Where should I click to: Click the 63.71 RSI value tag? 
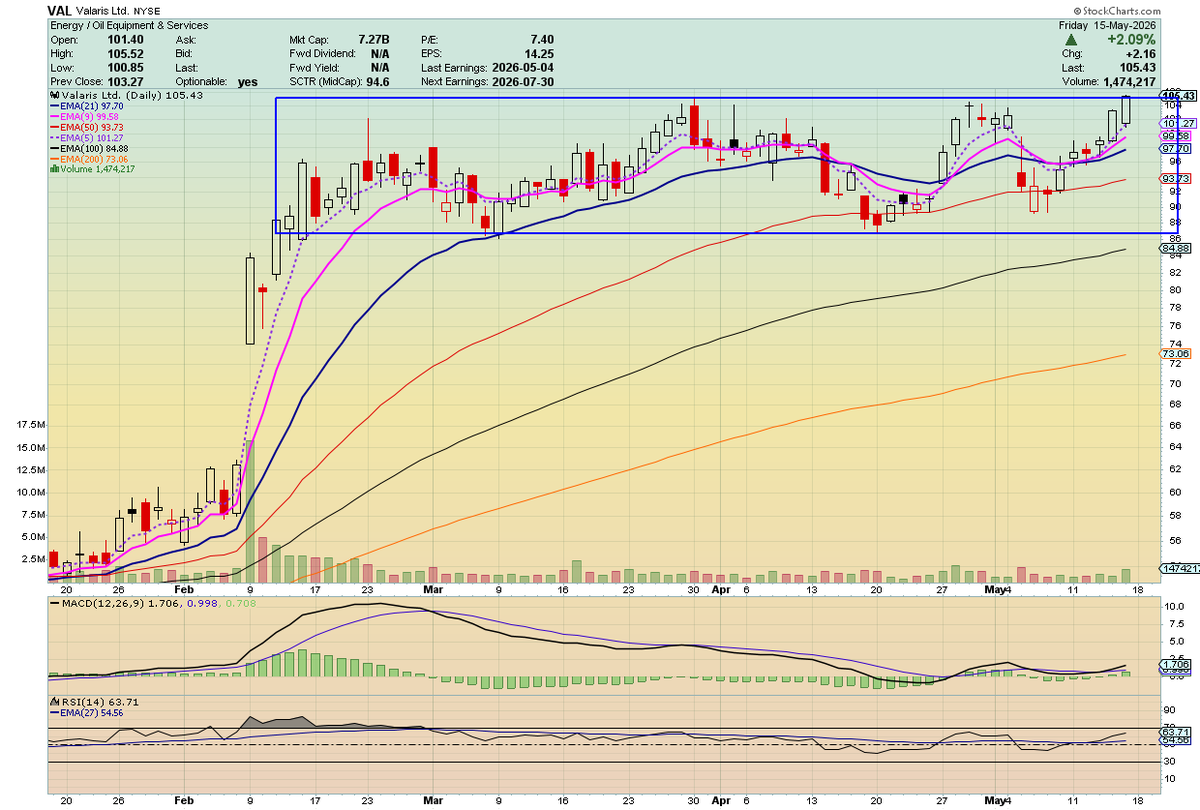pos(1177,734)
